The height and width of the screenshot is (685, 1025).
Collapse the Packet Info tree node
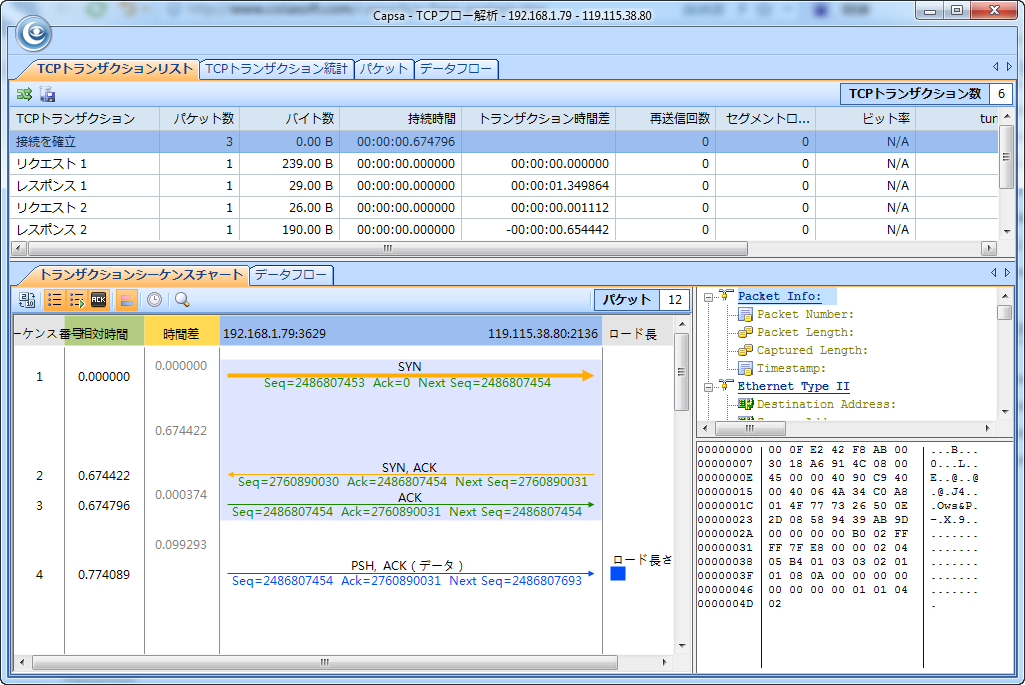point(708,297)
